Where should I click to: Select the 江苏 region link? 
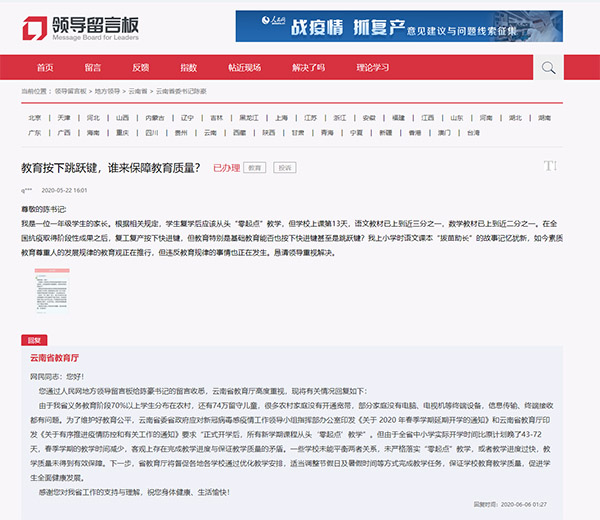310,118
